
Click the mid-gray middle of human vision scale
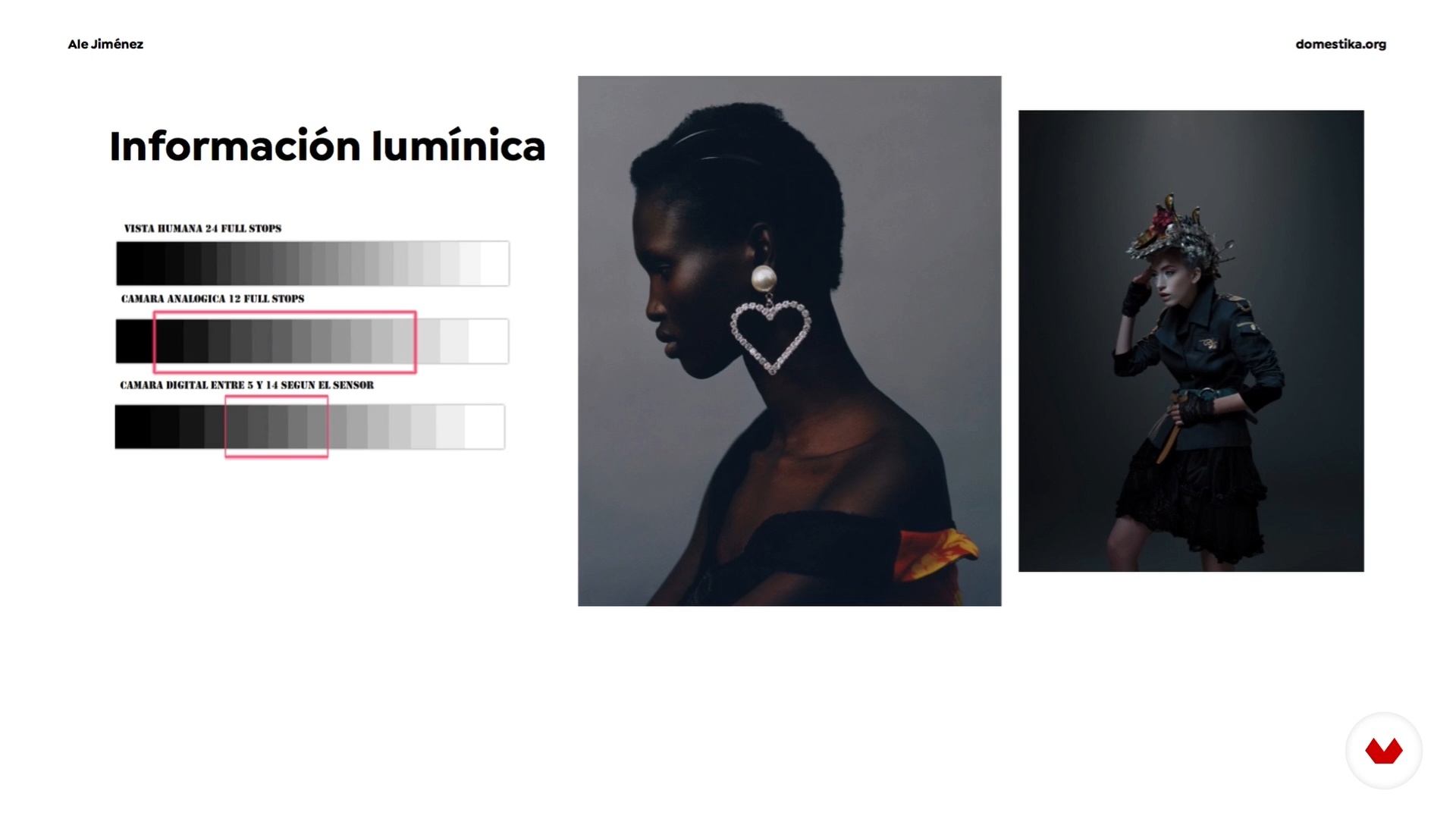pyautogui.click(x=312, y=263)
